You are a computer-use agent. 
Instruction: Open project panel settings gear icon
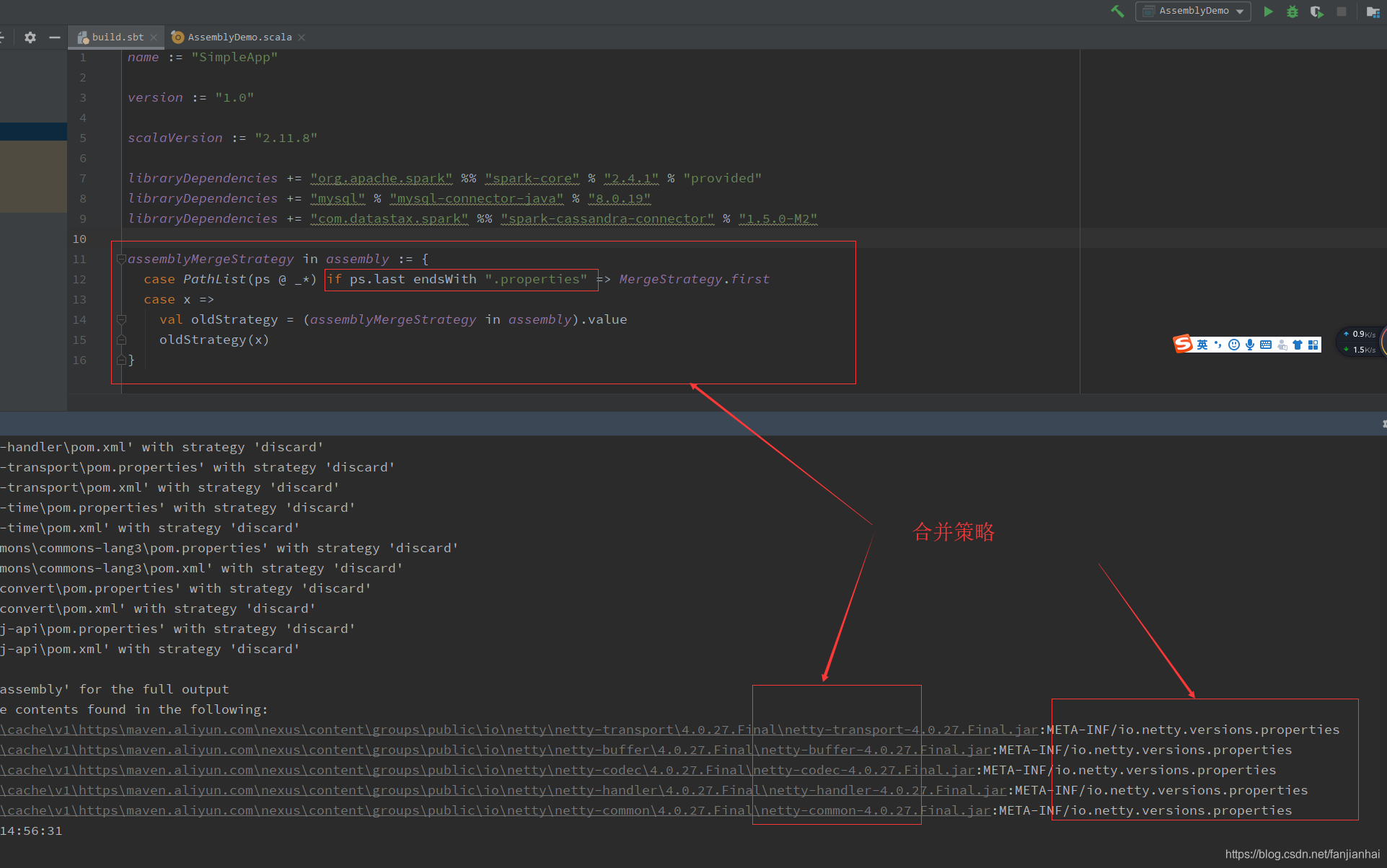pos(30,37)
